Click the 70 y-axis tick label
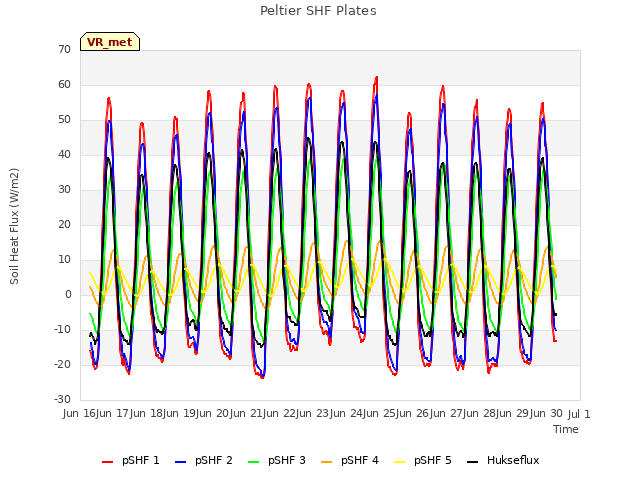The width and height of the screenshot is (640, 480). click(x=64, y=49)
